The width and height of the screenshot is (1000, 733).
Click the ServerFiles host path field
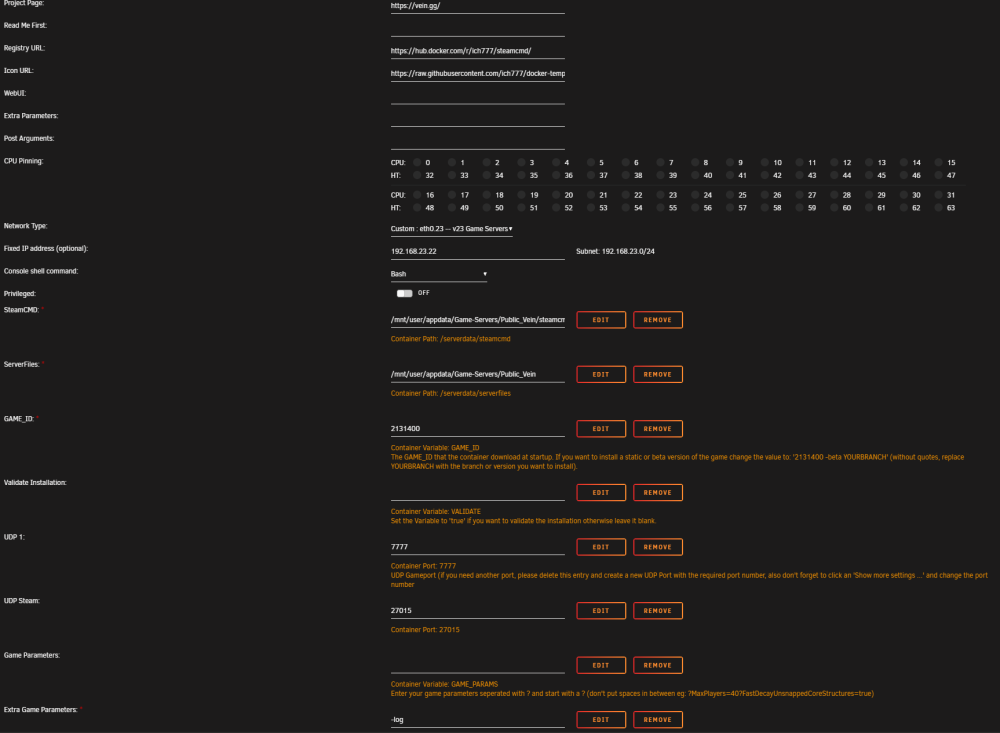478,374
